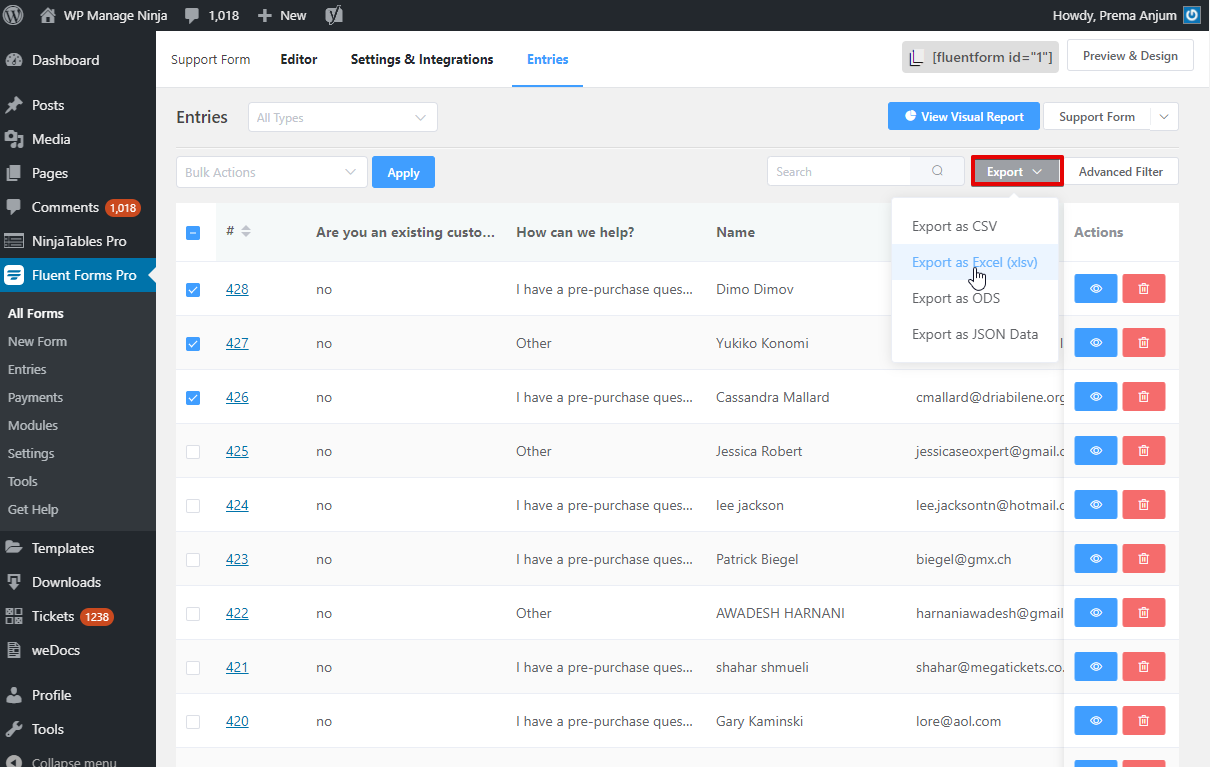The width and height of the screenshot is (1210, 767).
Task: Open the Bulk Actions dropdown
Action: coord(271,172)
